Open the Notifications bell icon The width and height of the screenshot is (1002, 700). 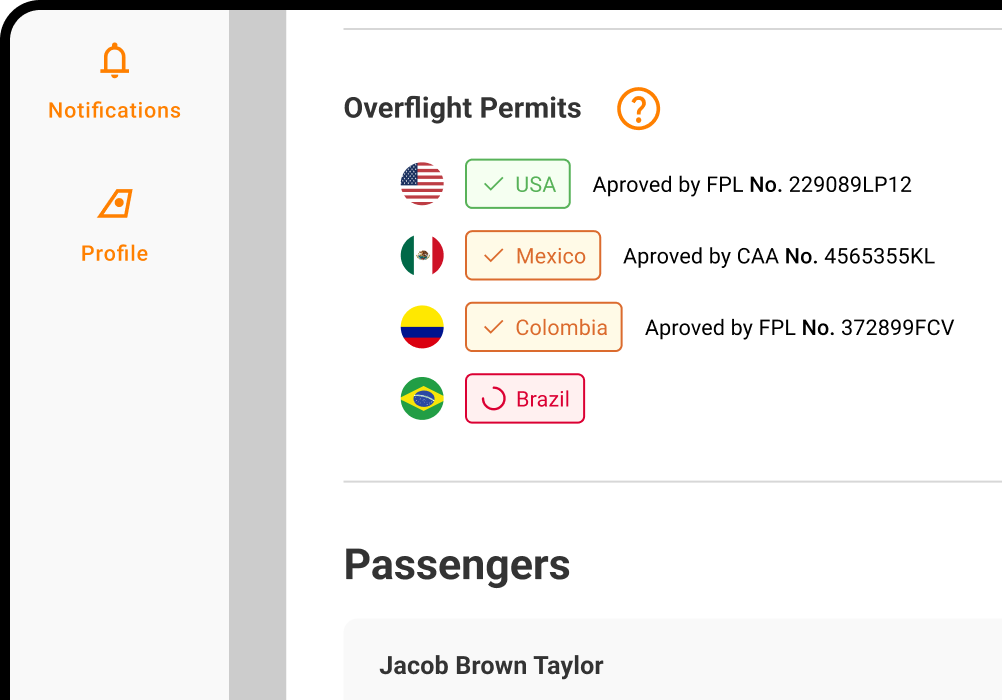pos(114,60)
